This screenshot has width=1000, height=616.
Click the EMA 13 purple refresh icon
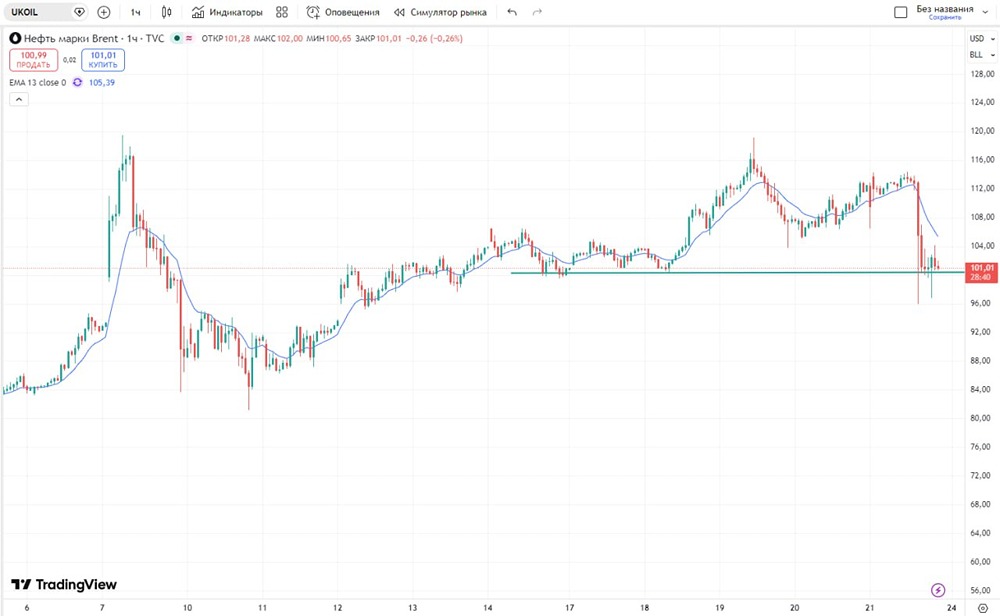tap(77, 82)
